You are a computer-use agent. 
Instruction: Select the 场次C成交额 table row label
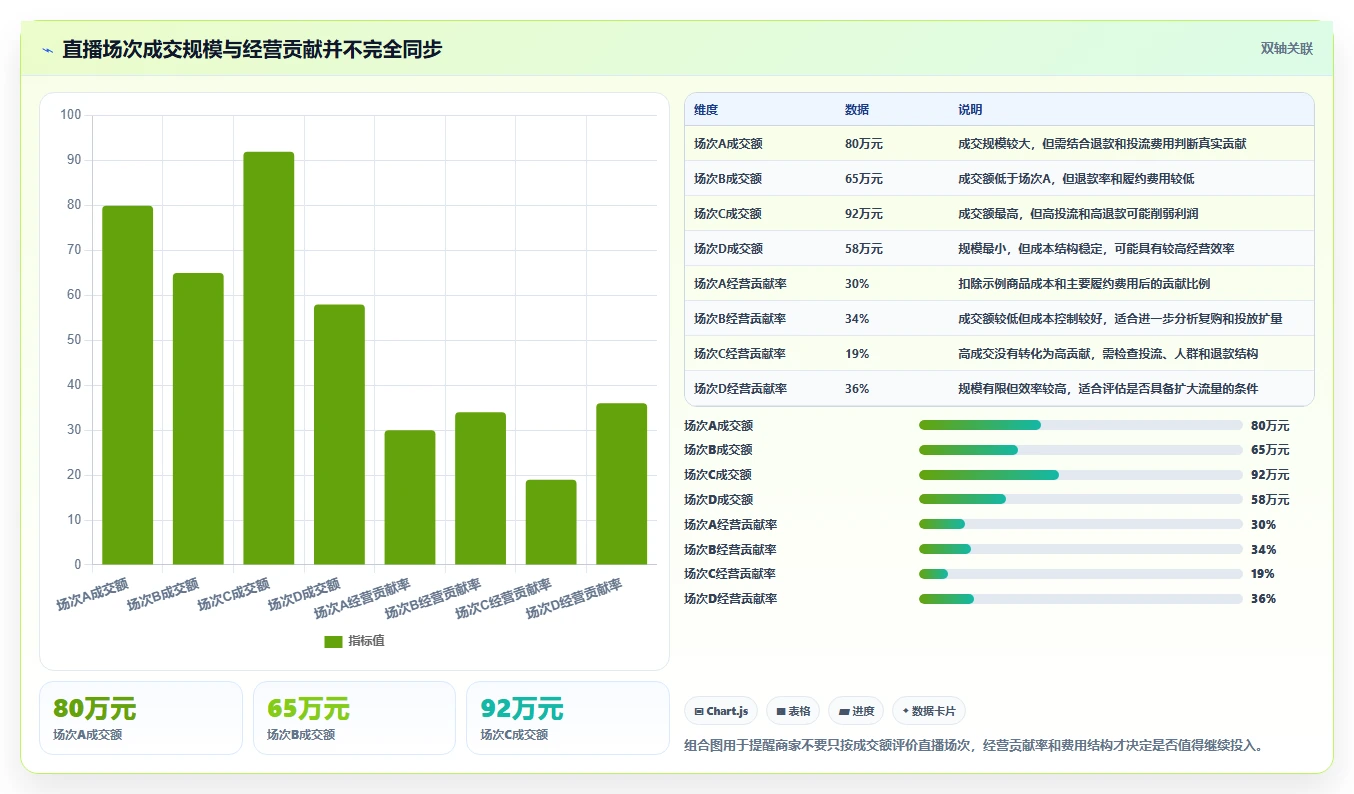[728, 214]
